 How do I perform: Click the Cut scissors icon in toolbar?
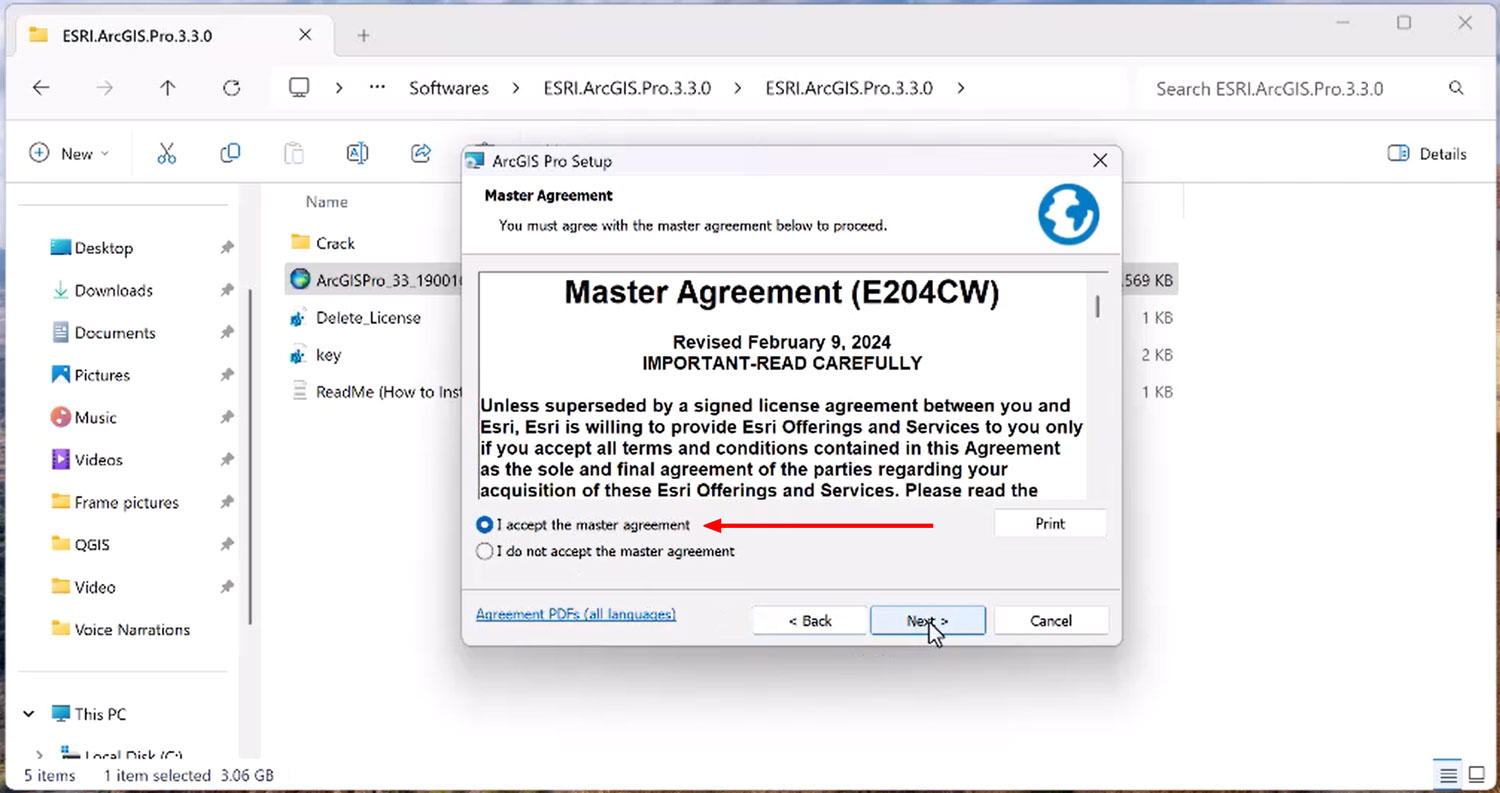point(166,153)
